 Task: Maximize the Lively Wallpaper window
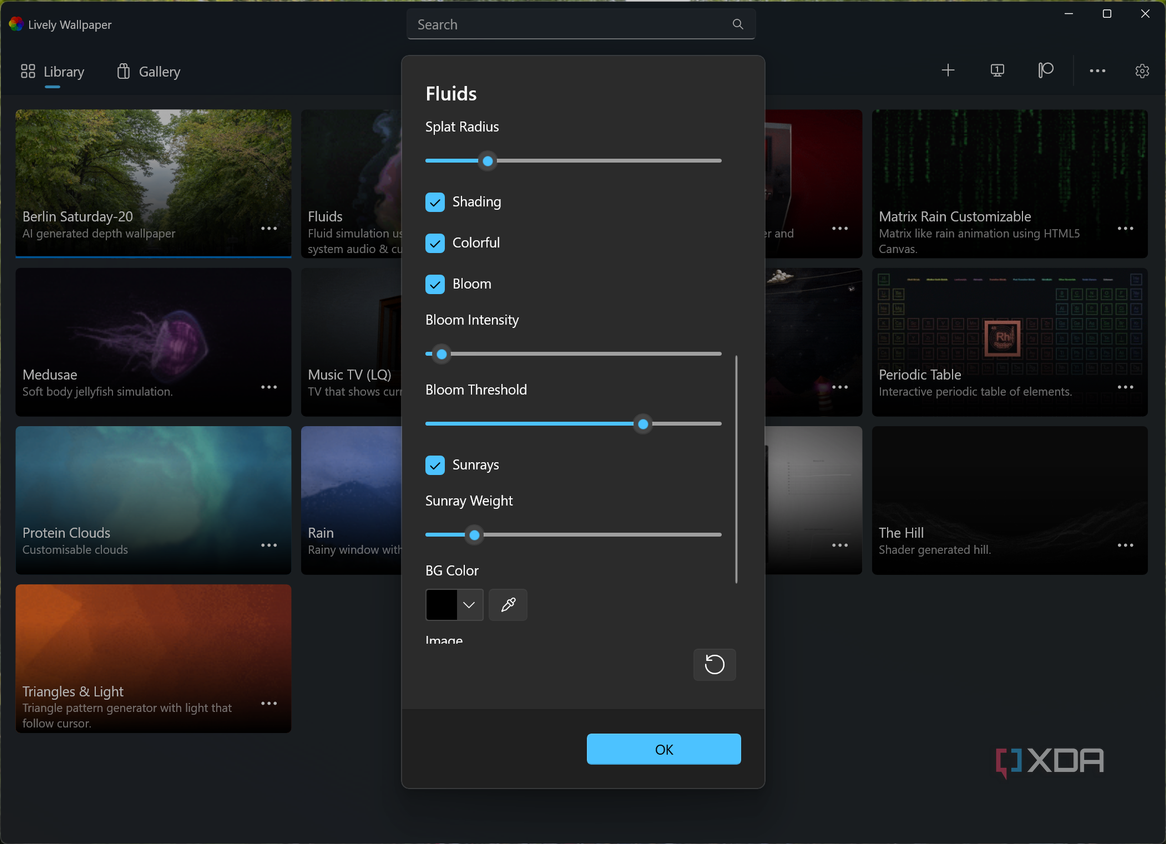[x=1107, y=13]
